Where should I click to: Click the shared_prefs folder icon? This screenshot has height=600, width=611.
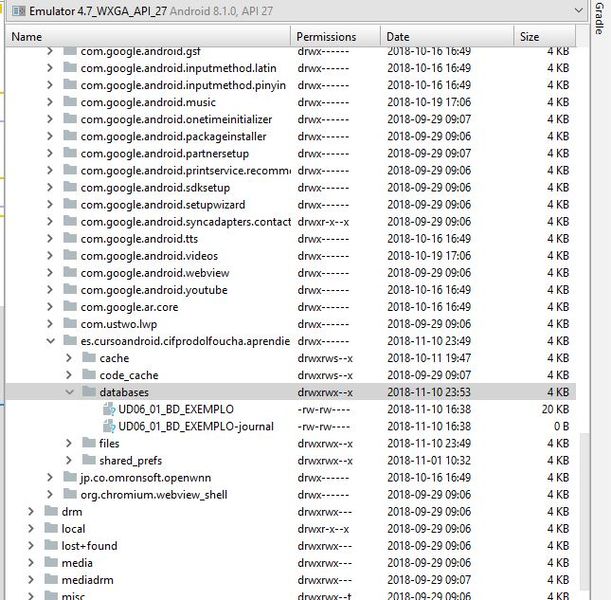point(89,460)
